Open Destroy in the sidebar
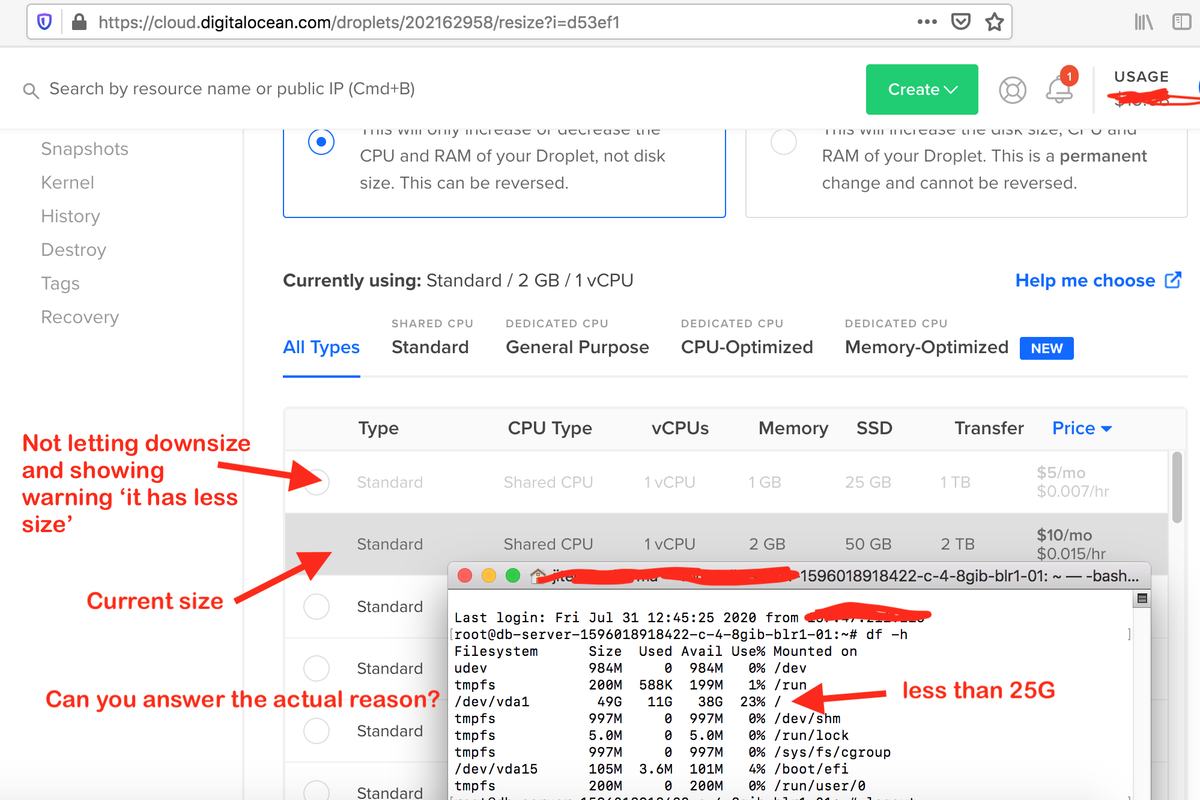This screenshot has width=1200, height=800. click(x=74, y=250)
